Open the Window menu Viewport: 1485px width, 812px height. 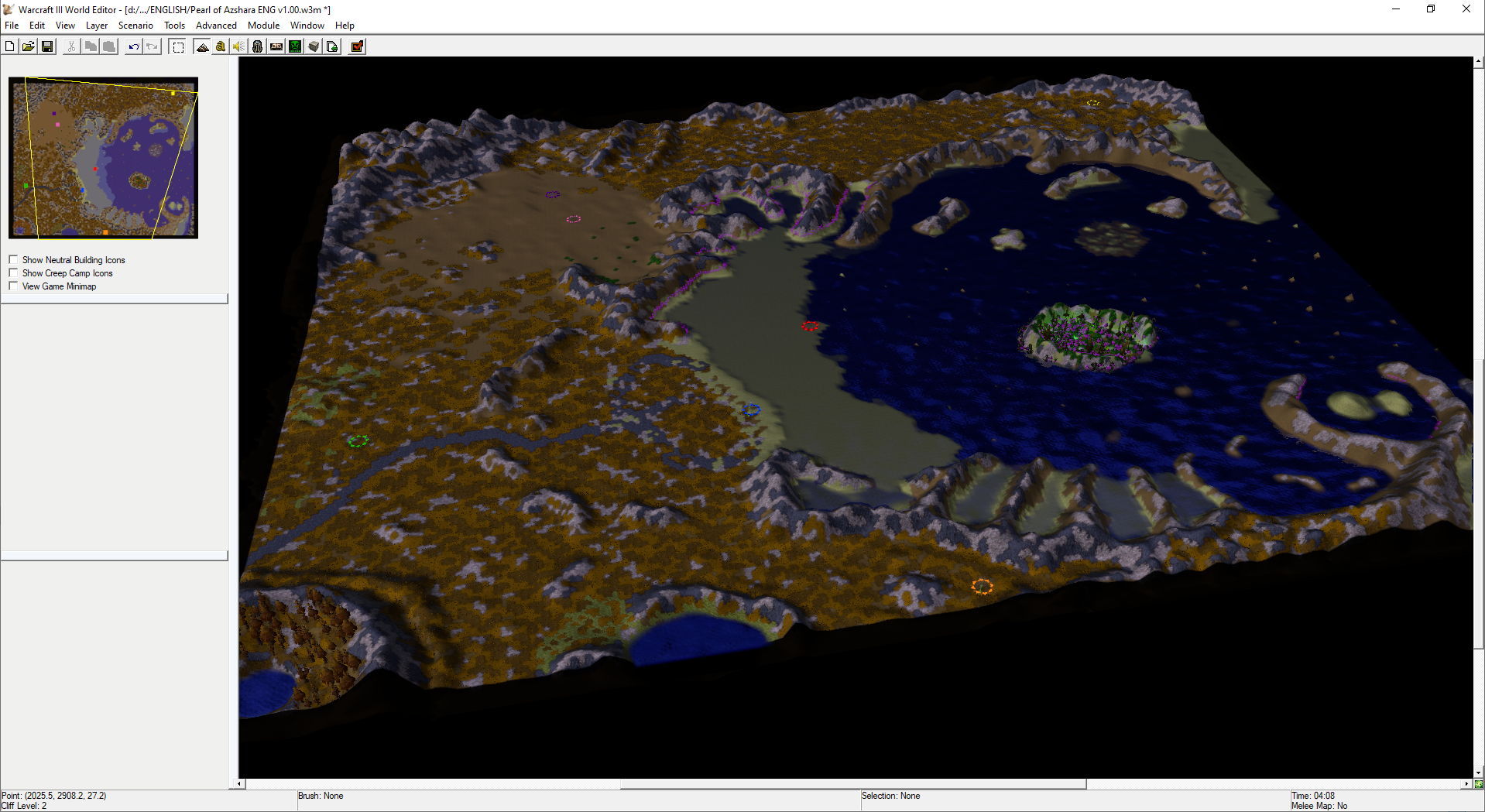tap(307, 26)
